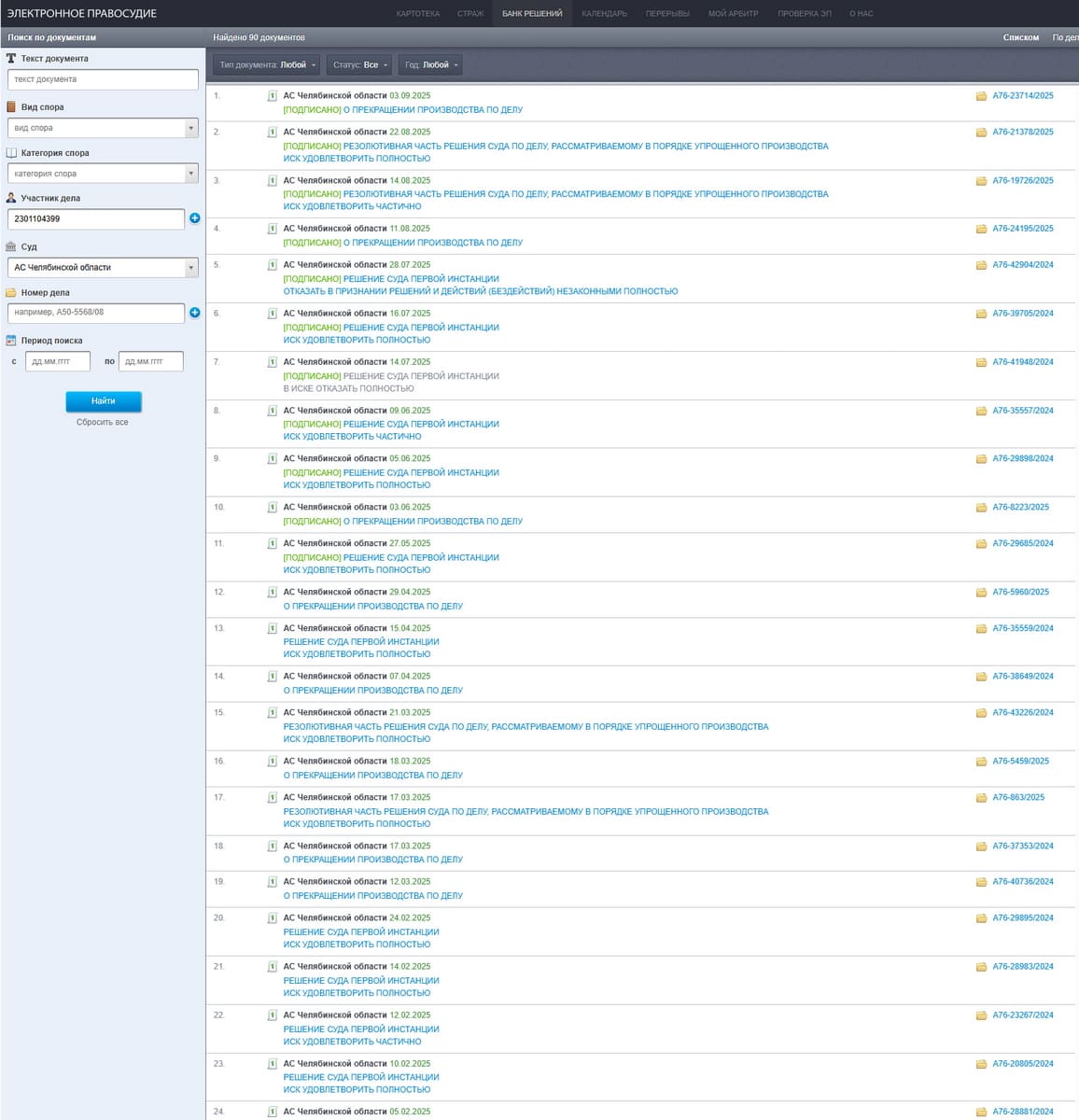Open the Статус filter dropdown

click(359, 65)
